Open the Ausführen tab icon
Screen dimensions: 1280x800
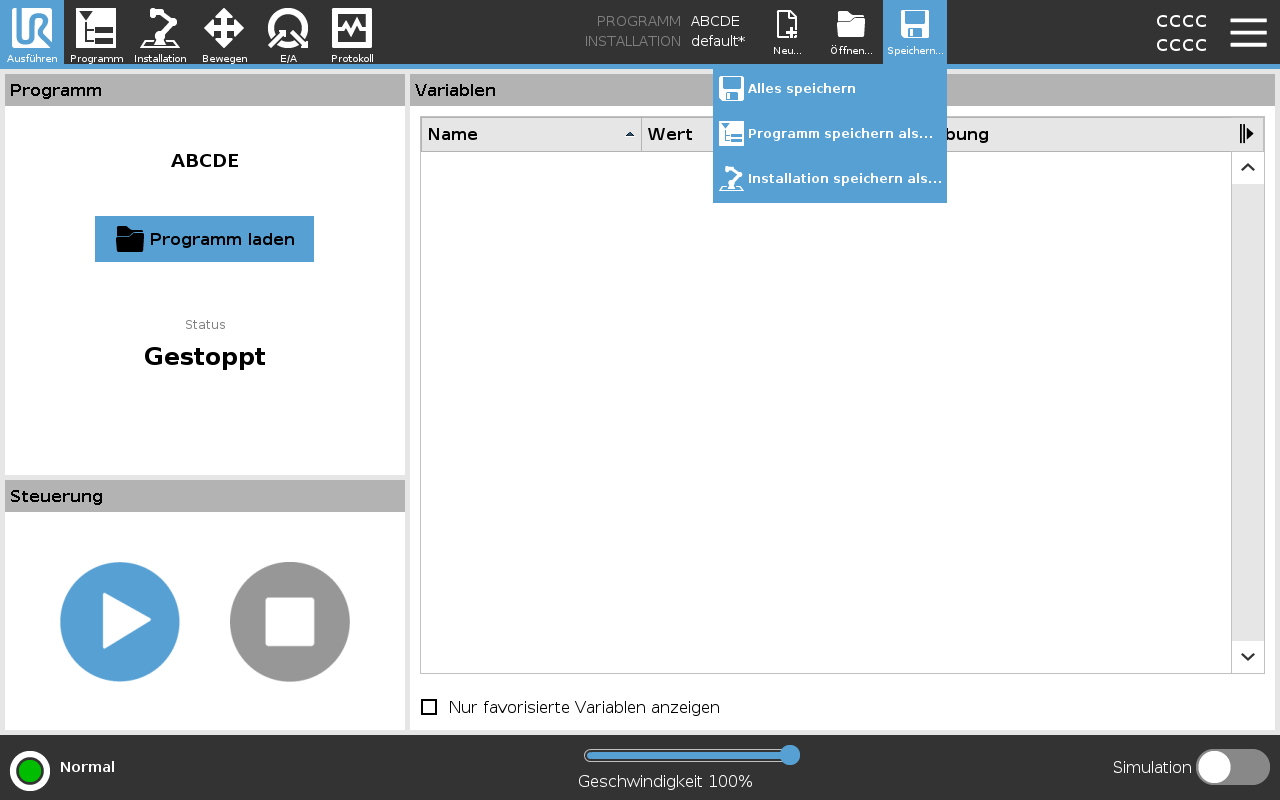[x=32, y=32]
